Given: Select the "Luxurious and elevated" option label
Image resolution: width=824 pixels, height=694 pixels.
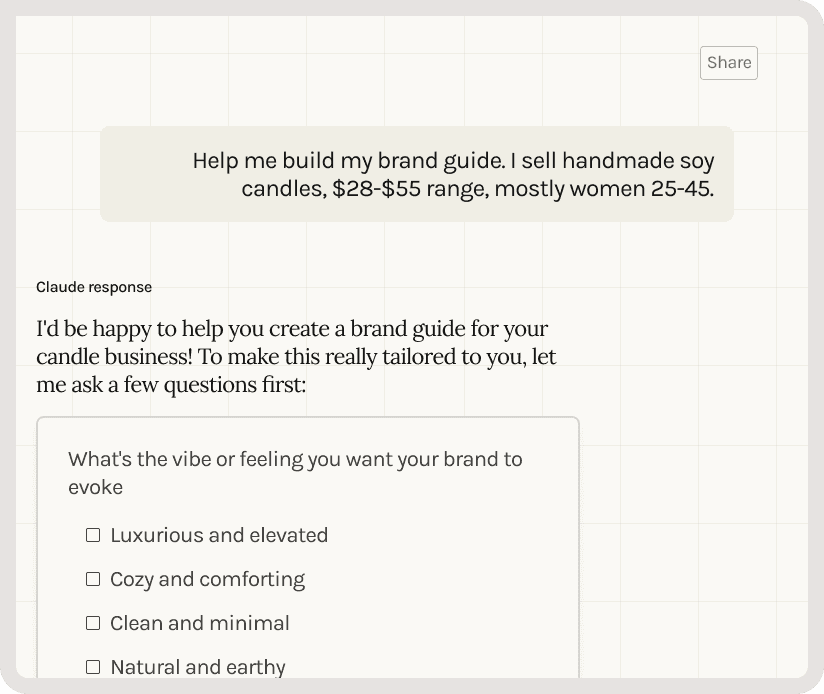Looking at the screenshot, I should tap(219, 535).
